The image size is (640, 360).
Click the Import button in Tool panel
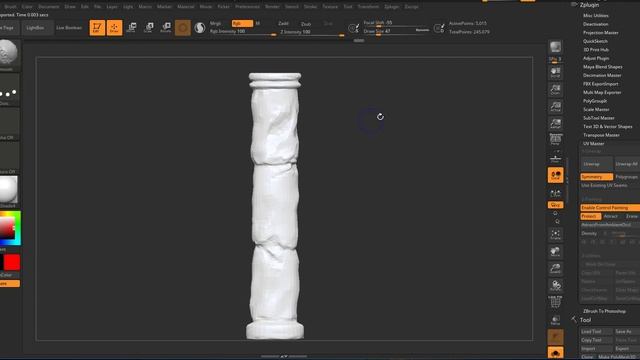596,349
